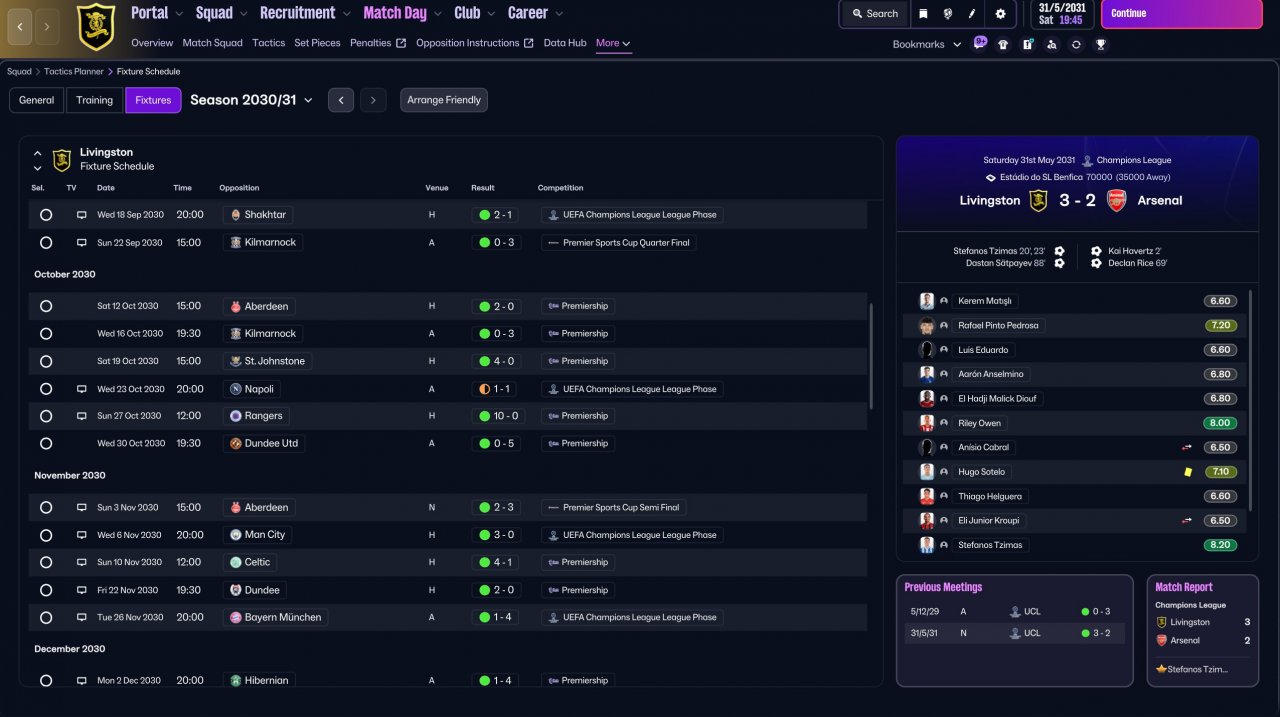Select the Shakhtar fixture radio button

click(46, 215)
